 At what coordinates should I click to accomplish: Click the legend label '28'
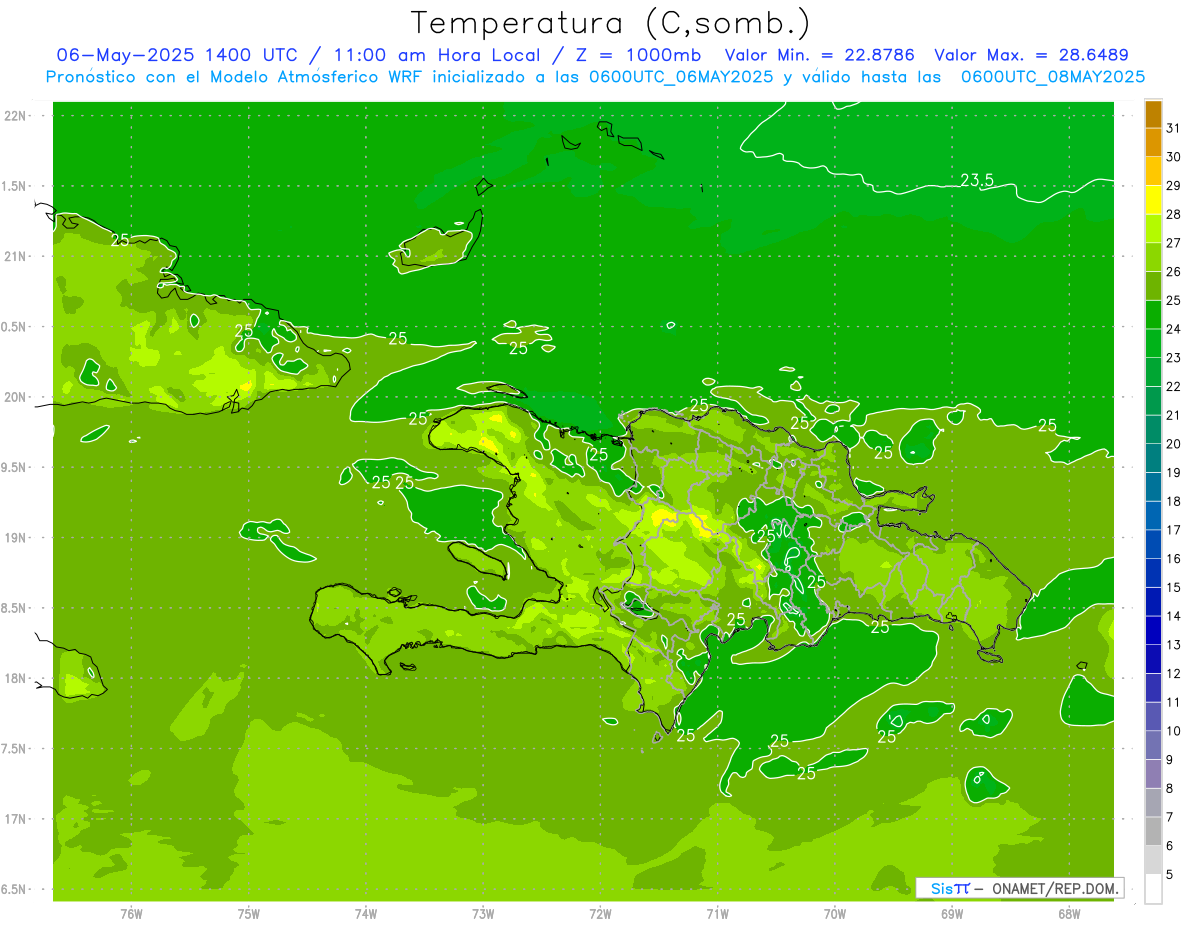click(1173, 214)
